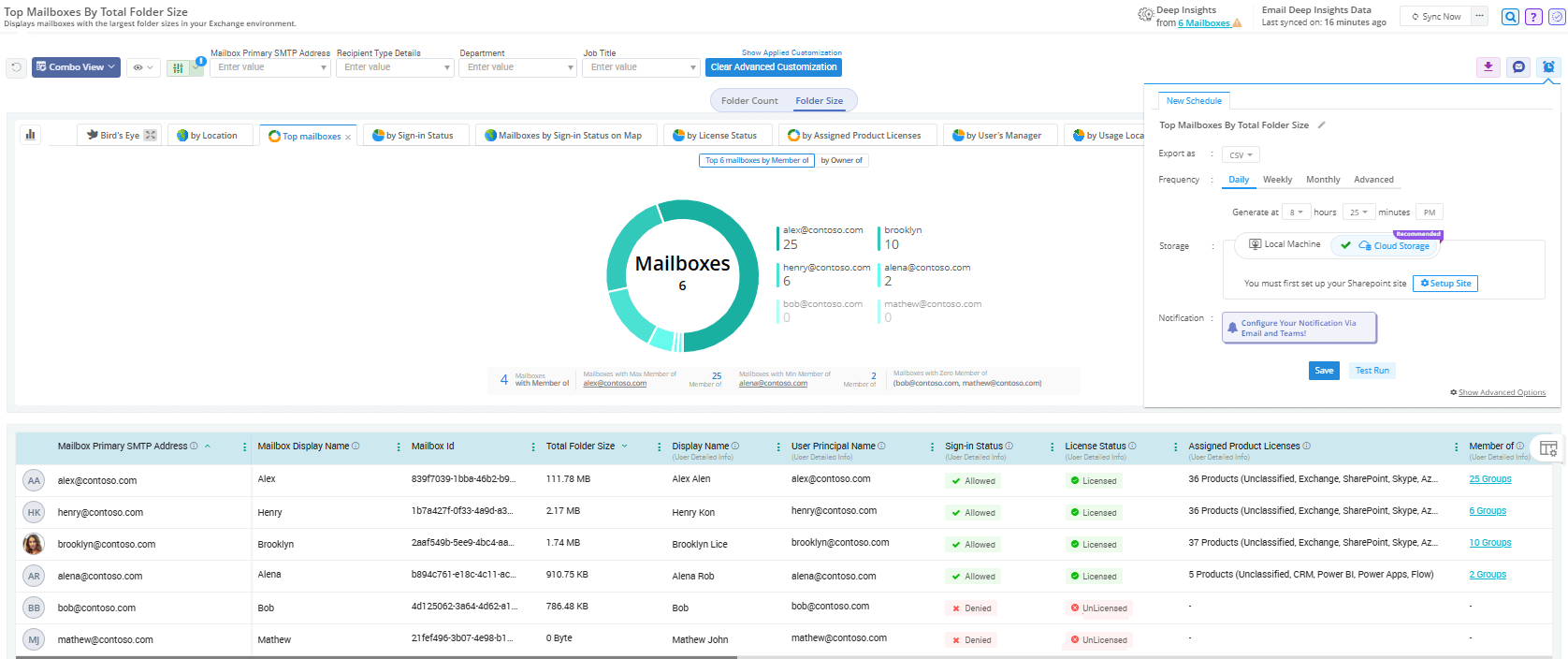1568x659 pixels.
Task: Click the pencil edit icon beside schedule title
Action: [x=1322, y=124]
